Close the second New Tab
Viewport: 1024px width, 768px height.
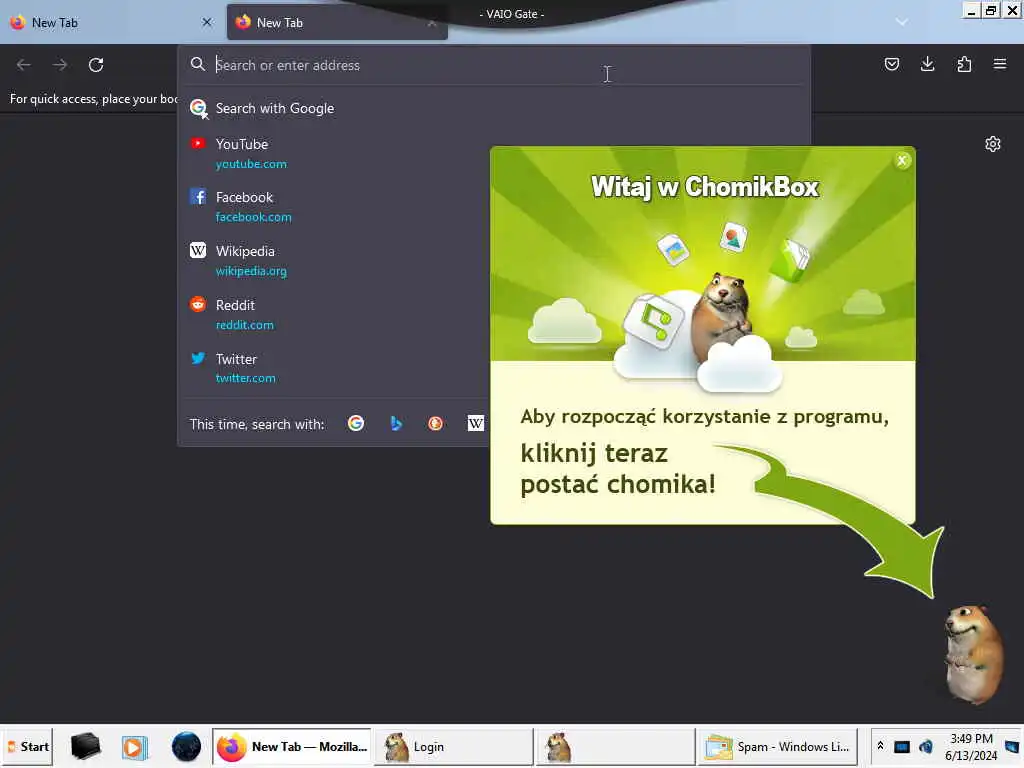pos(432,23)
